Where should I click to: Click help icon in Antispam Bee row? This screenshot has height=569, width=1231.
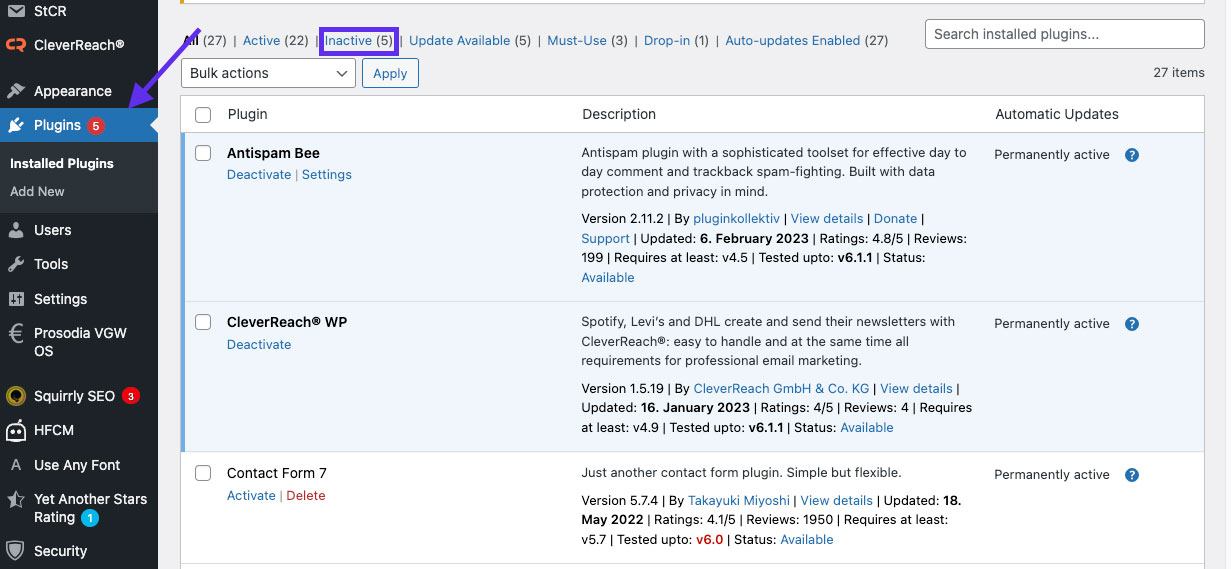click(1132, 155)
